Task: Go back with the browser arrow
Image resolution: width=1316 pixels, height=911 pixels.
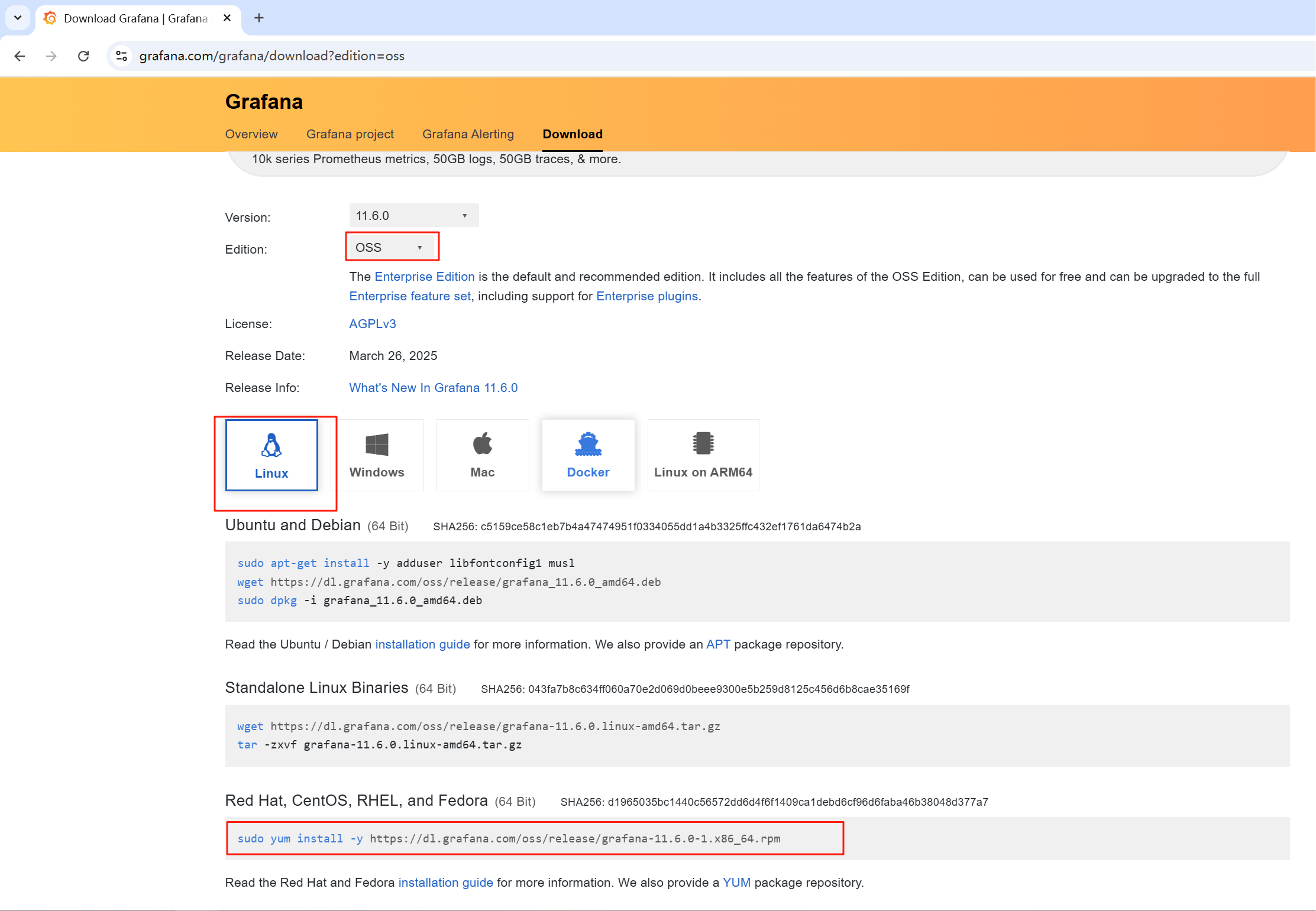Action: pyautogui.click(x=20, y=56)
